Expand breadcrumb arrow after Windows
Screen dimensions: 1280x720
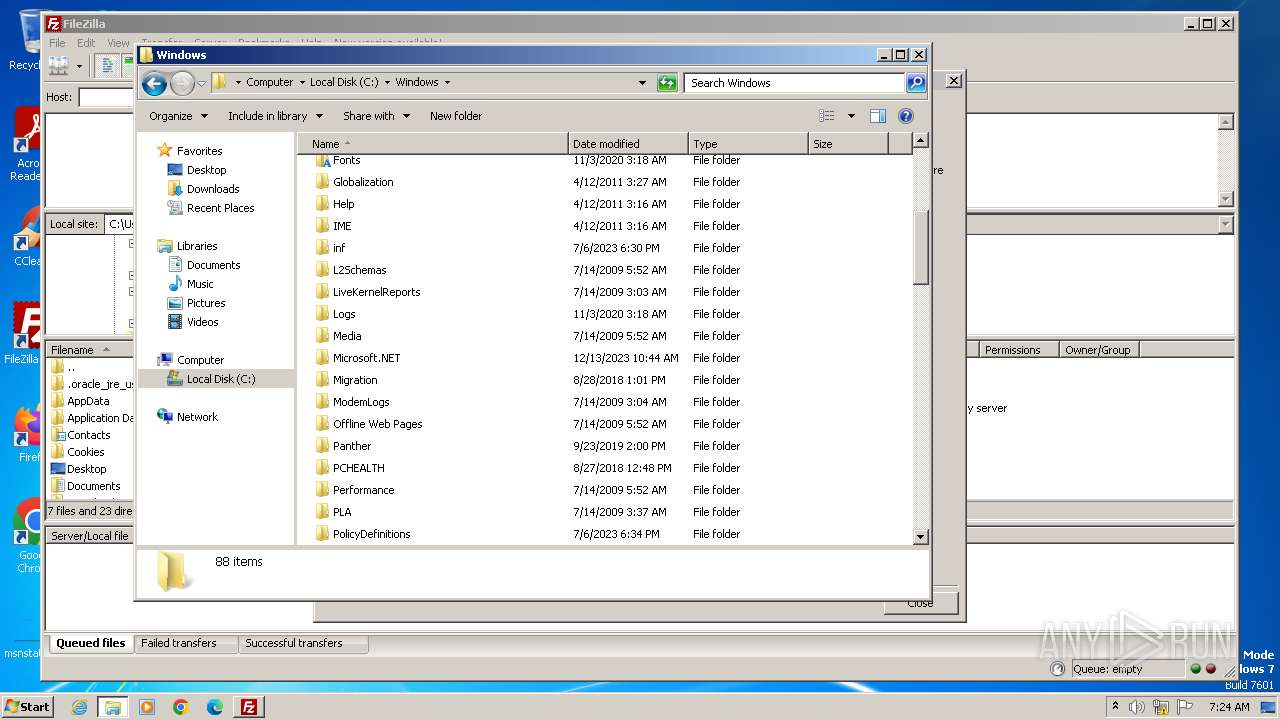447,83
